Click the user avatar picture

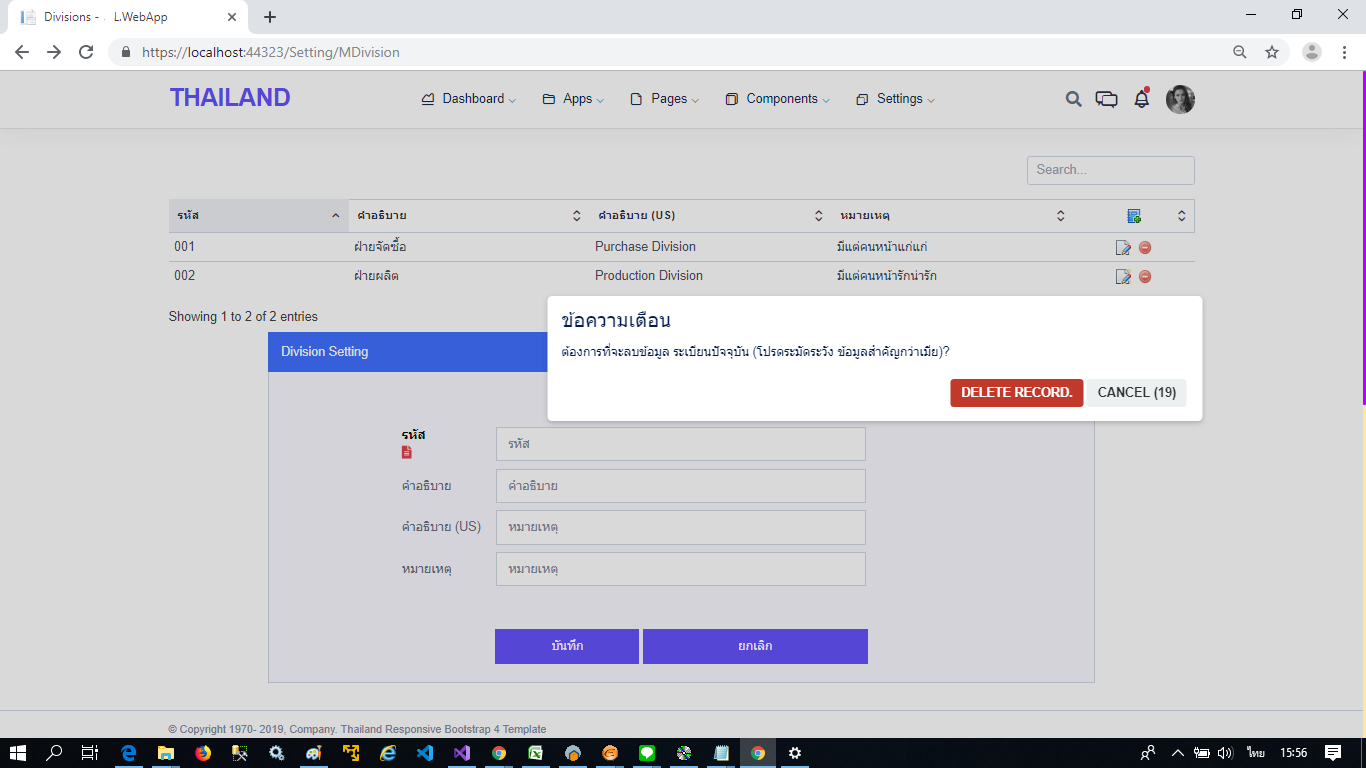click(1180, 99)
